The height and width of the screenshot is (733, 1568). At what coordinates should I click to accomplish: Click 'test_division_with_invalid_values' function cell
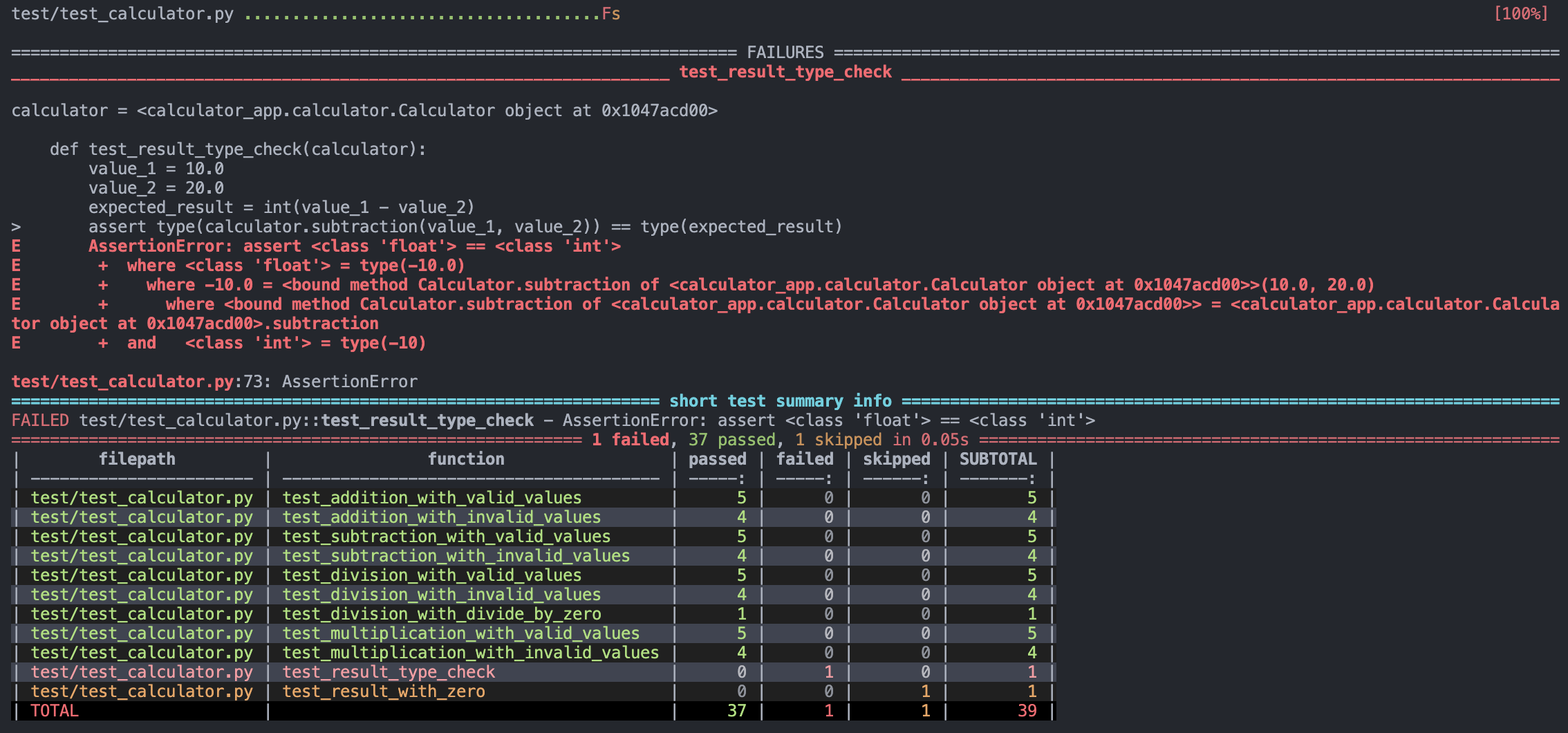[442, 595]
